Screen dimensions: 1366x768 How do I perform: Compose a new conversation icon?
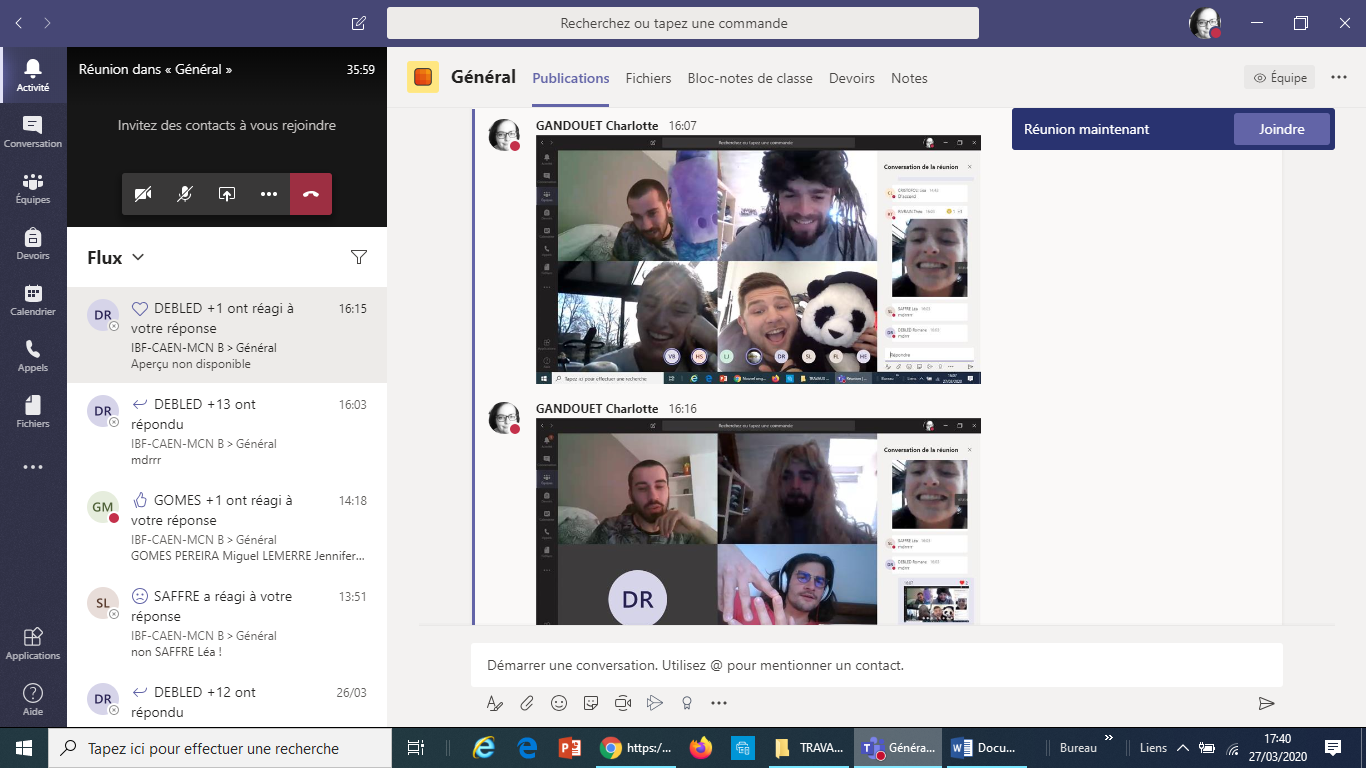(359, 22)
